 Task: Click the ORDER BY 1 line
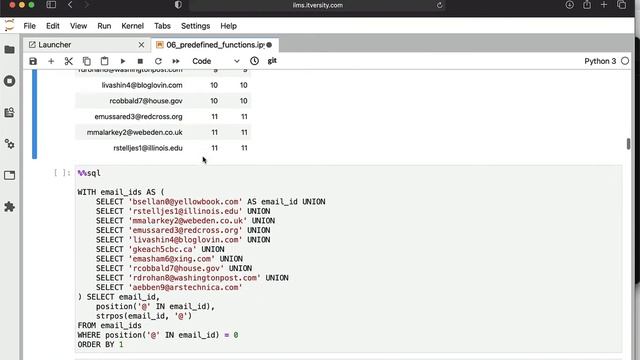[100, 344]
